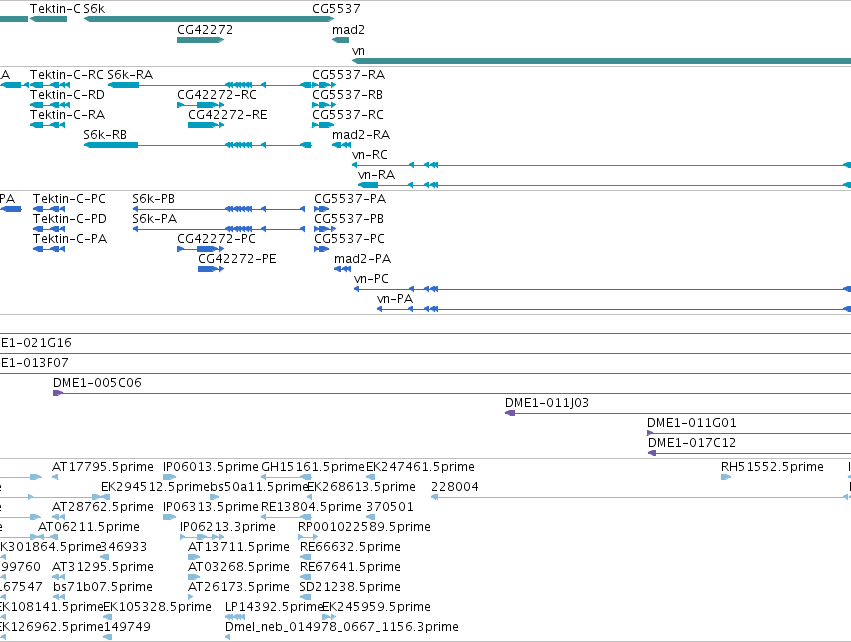Select protein Tektin-C-PD
This screenshot has width=851, height=642.
49,230
